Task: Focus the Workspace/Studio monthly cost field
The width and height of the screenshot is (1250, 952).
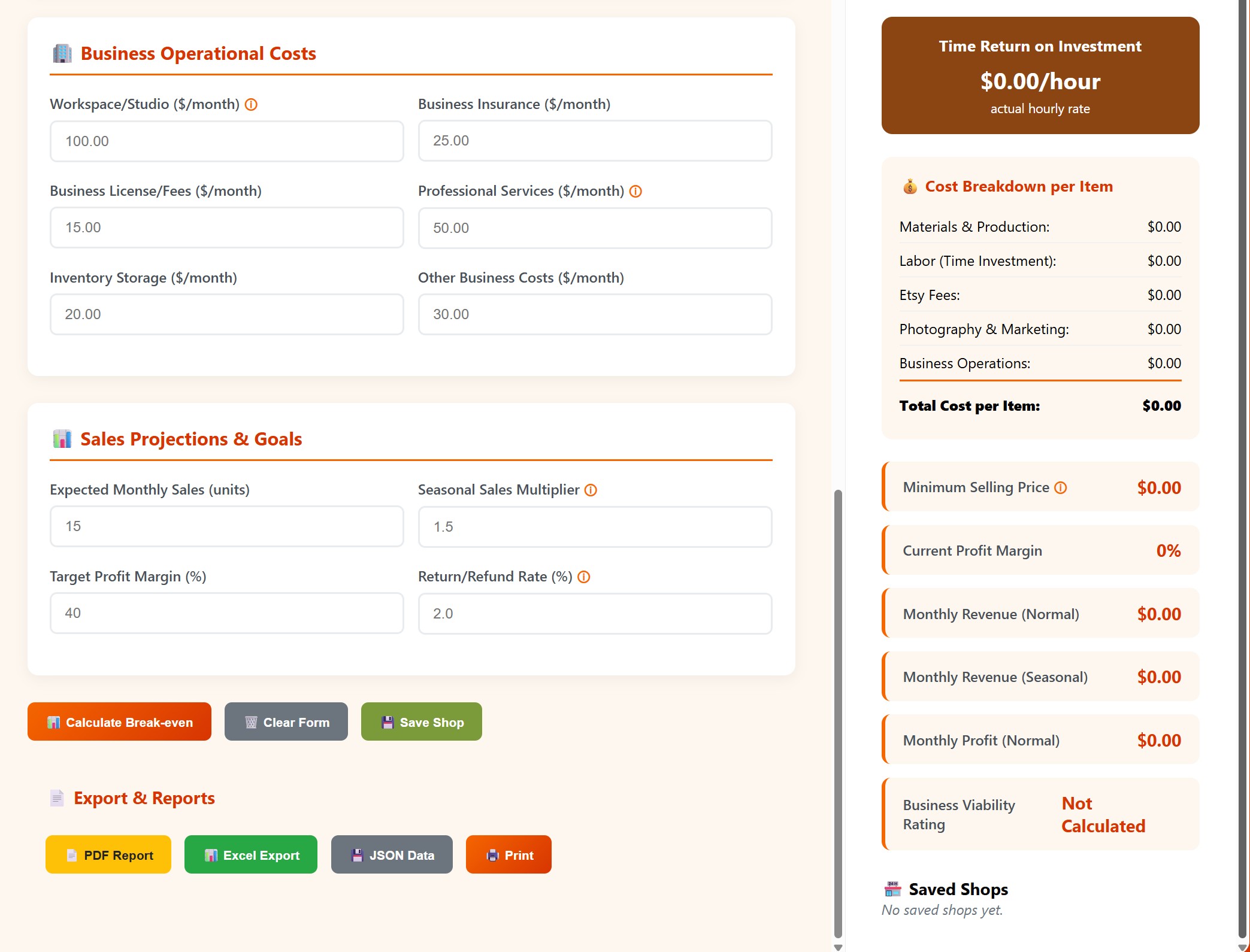Action: pyautogui.click(x=226, y=141)
